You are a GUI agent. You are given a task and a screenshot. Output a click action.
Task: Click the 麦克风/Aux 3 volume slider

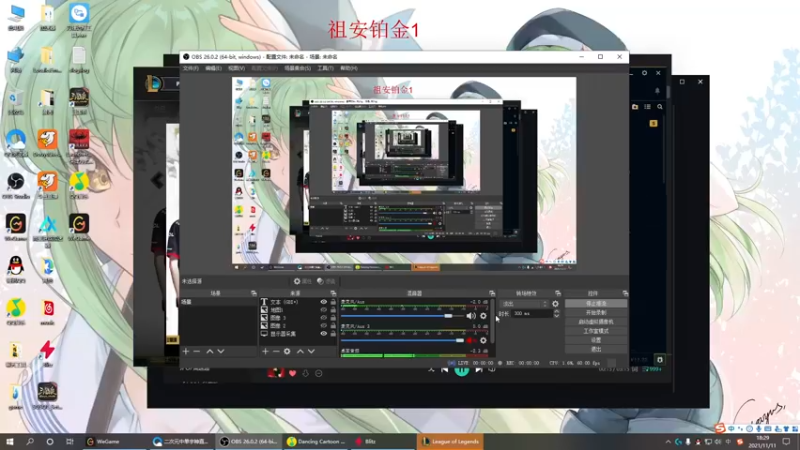[x=402, y=340]
